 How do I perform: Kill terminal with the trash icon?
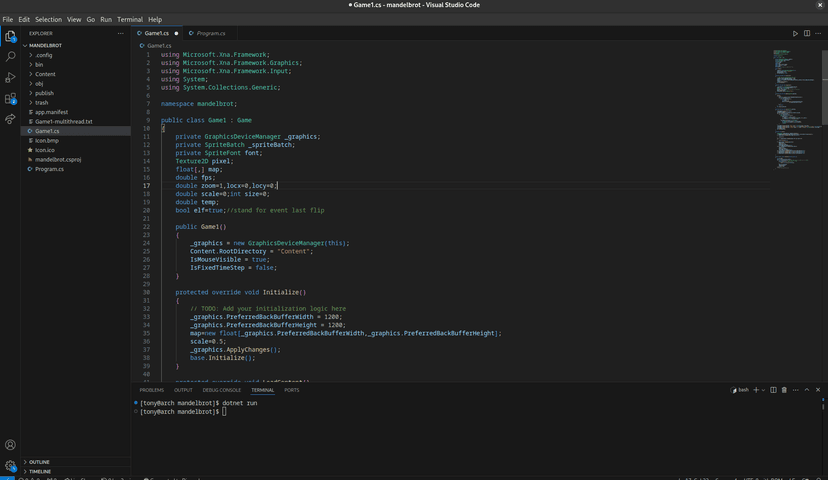pos(784,389)
